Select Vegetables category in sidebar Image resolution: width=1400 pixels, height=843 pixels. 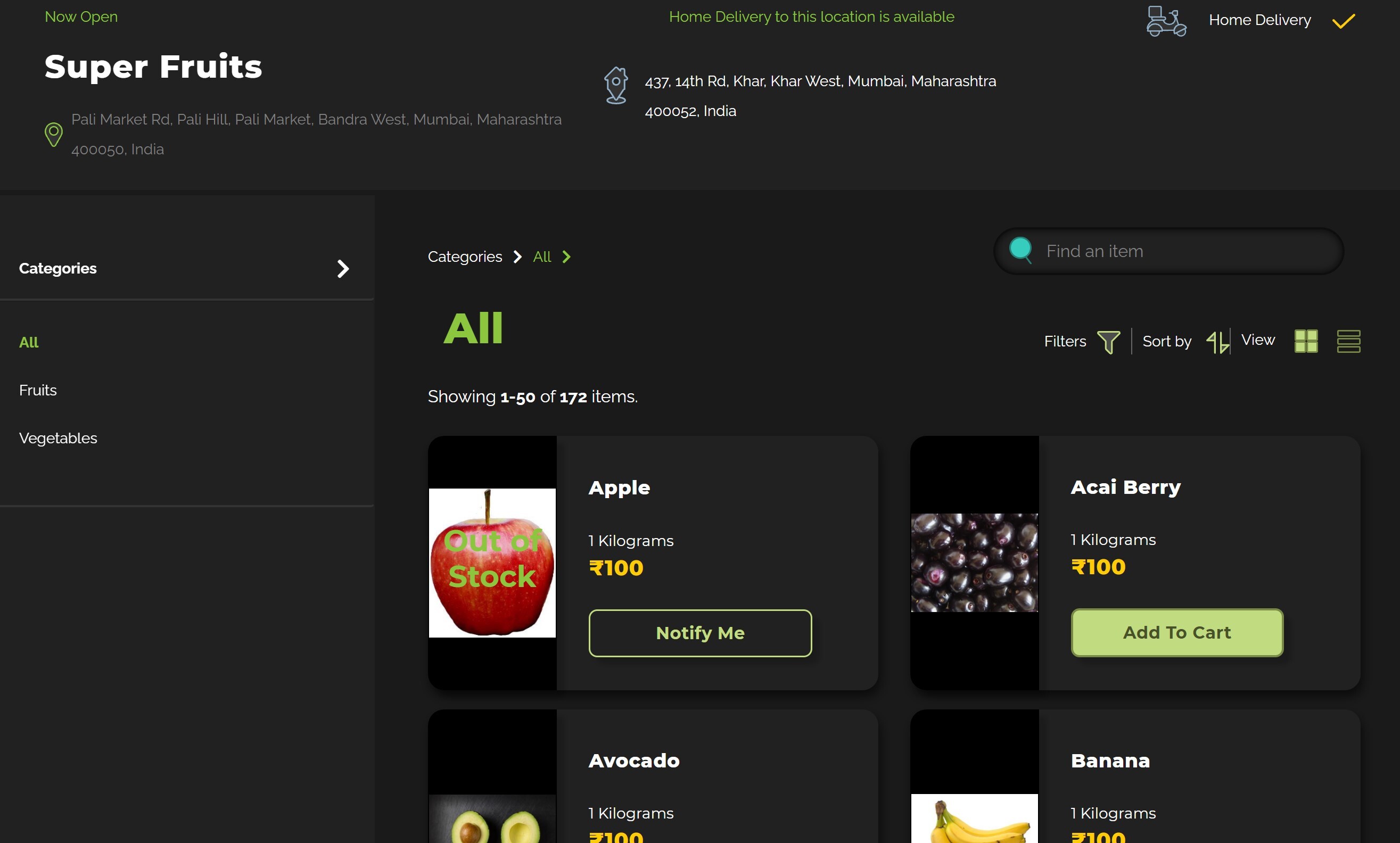click(58, 438)
